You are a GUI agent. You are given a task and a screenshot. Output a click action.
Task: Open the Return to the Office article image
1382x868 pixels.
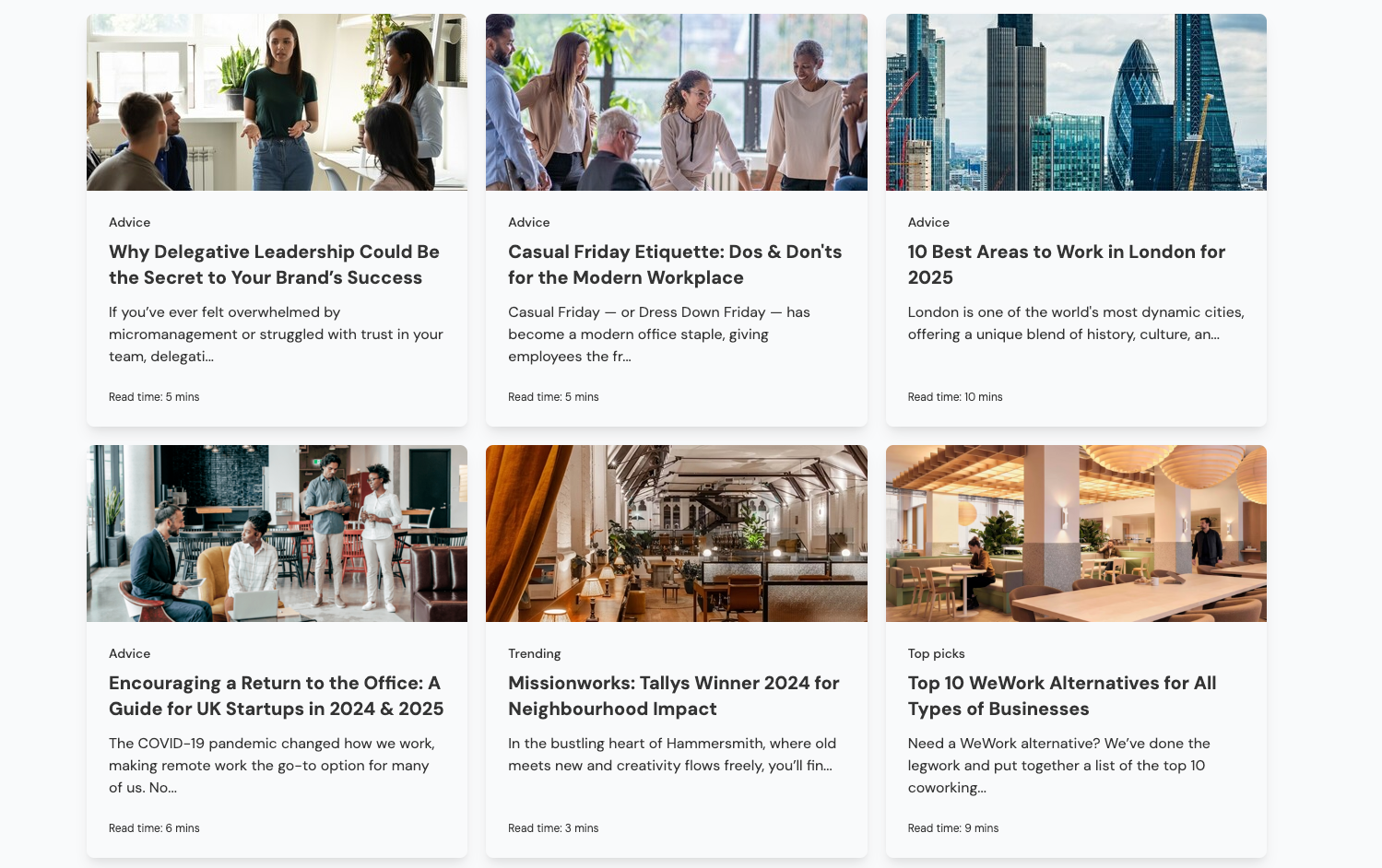pyautogui.click(x=277, y=534)
